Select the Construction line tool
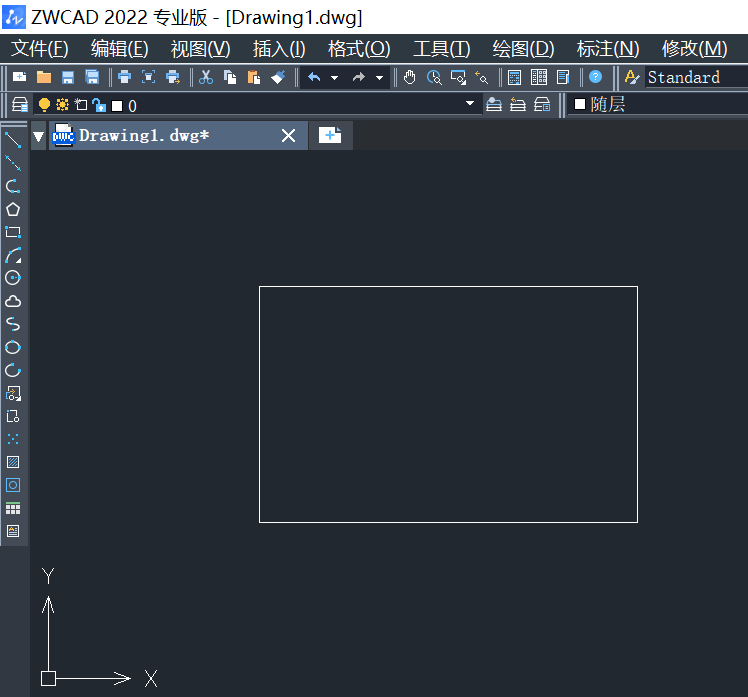The width and height of the screenshot is (748, 697). pos(13,163)
